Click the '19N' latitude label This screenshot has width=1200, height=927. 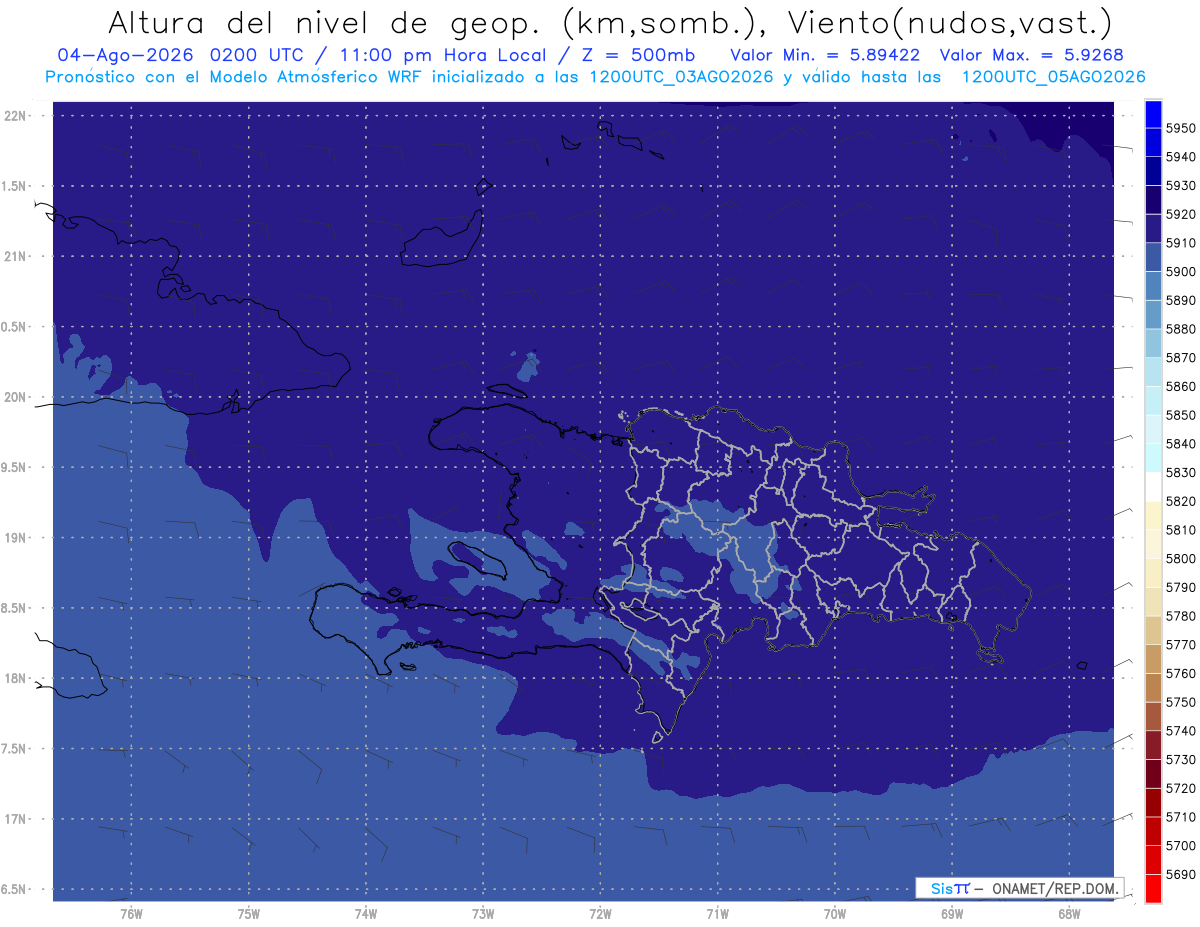(x=15, y=538)
